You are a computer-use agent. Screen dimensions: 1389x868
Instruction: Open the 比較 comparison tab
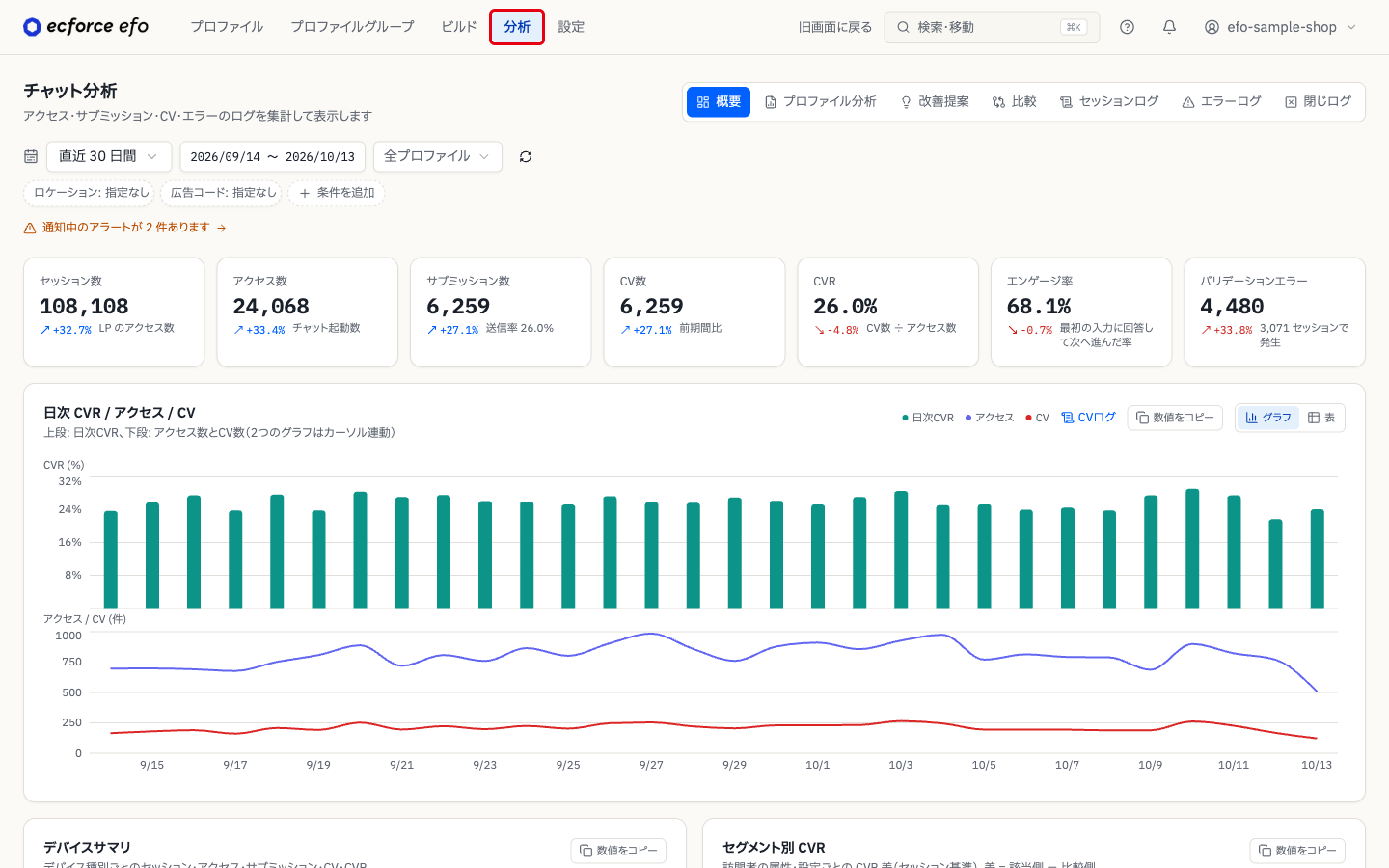tap(1015, 101)
